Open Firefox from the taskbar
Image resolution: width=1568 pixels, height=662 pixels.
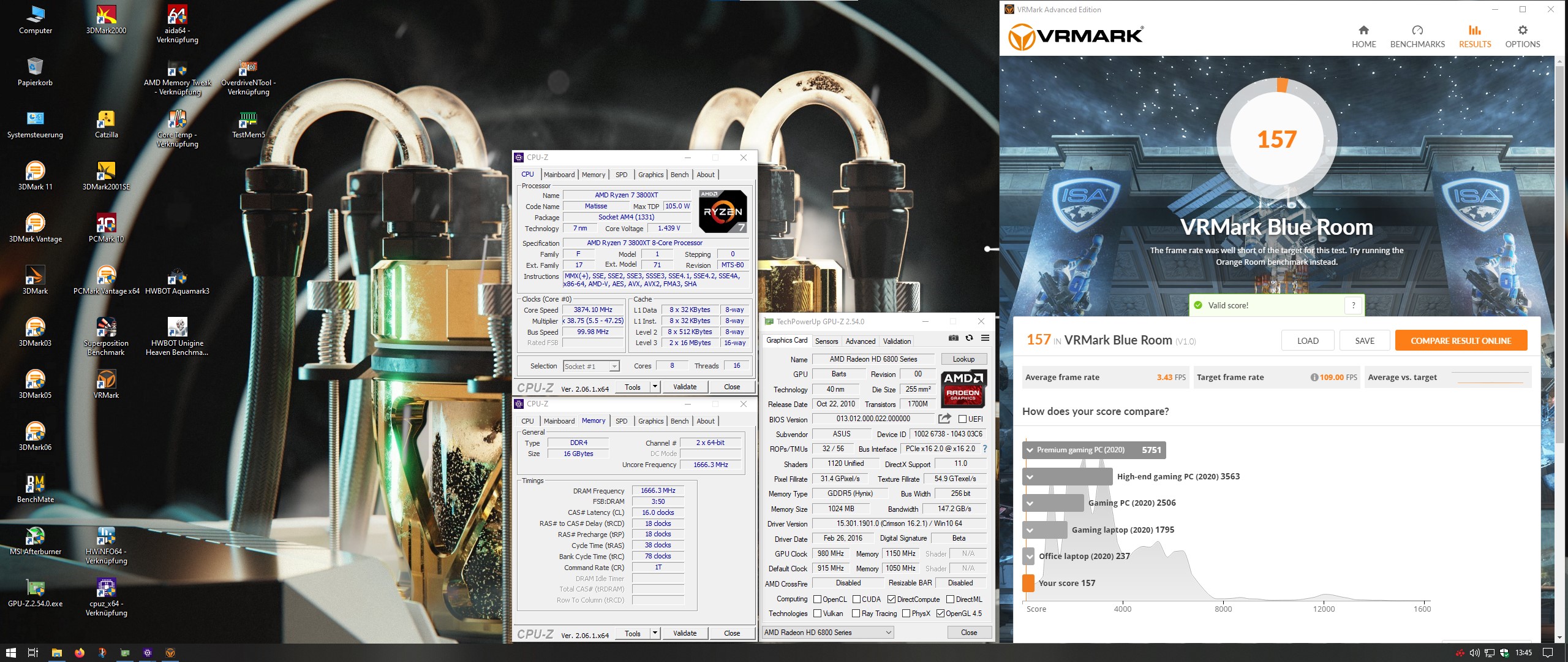(80, 653)
